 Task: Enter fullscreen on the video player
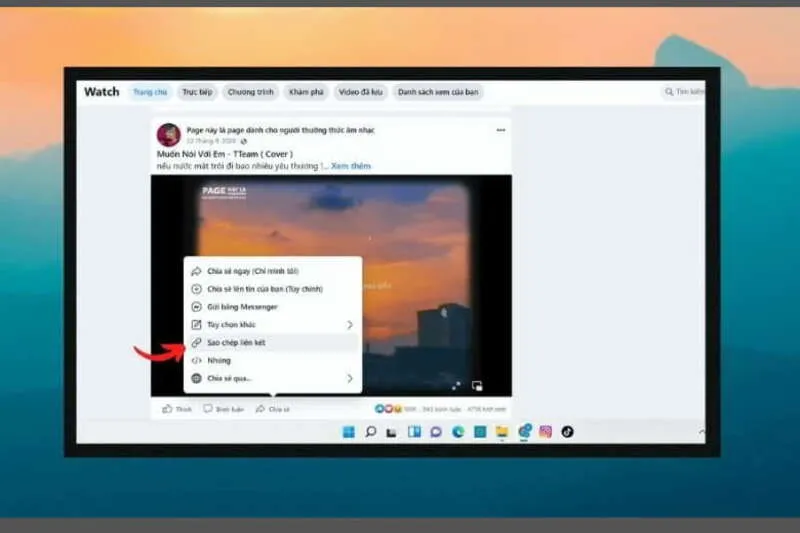coord(456,385)
